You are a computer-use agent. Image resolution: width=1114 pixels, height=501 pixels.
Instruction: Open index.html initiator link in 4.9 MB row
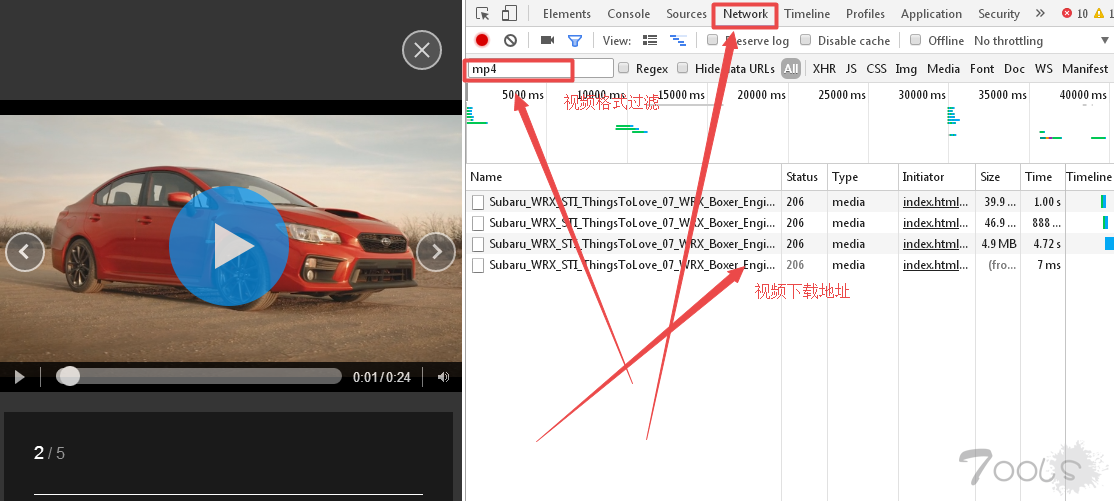point(936,244)
